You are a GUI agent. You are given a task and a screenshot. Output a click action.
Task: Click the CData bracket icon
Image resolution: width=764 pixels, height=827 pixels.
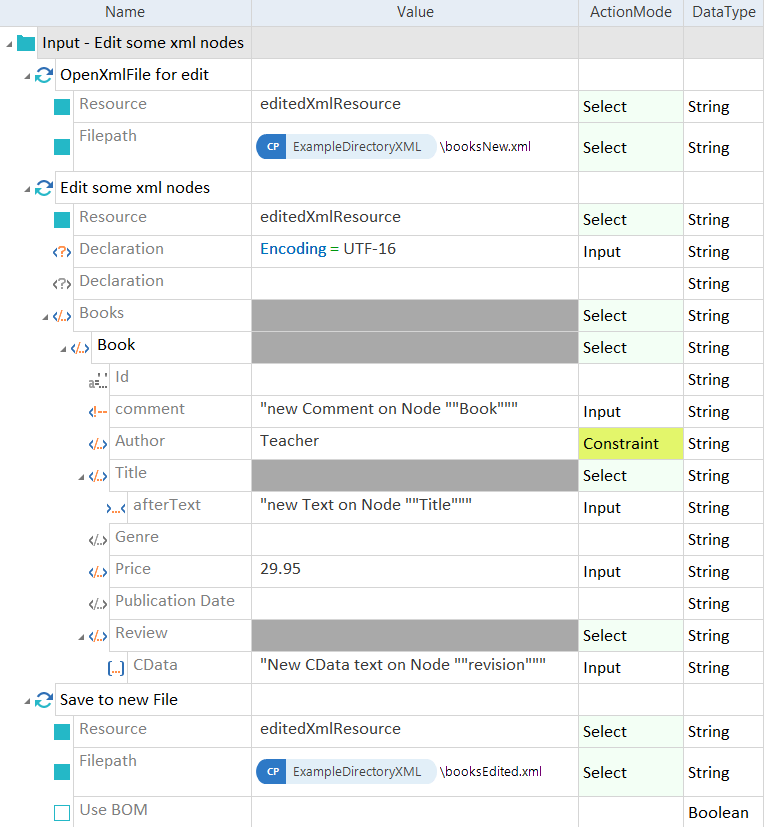[115, 667]
